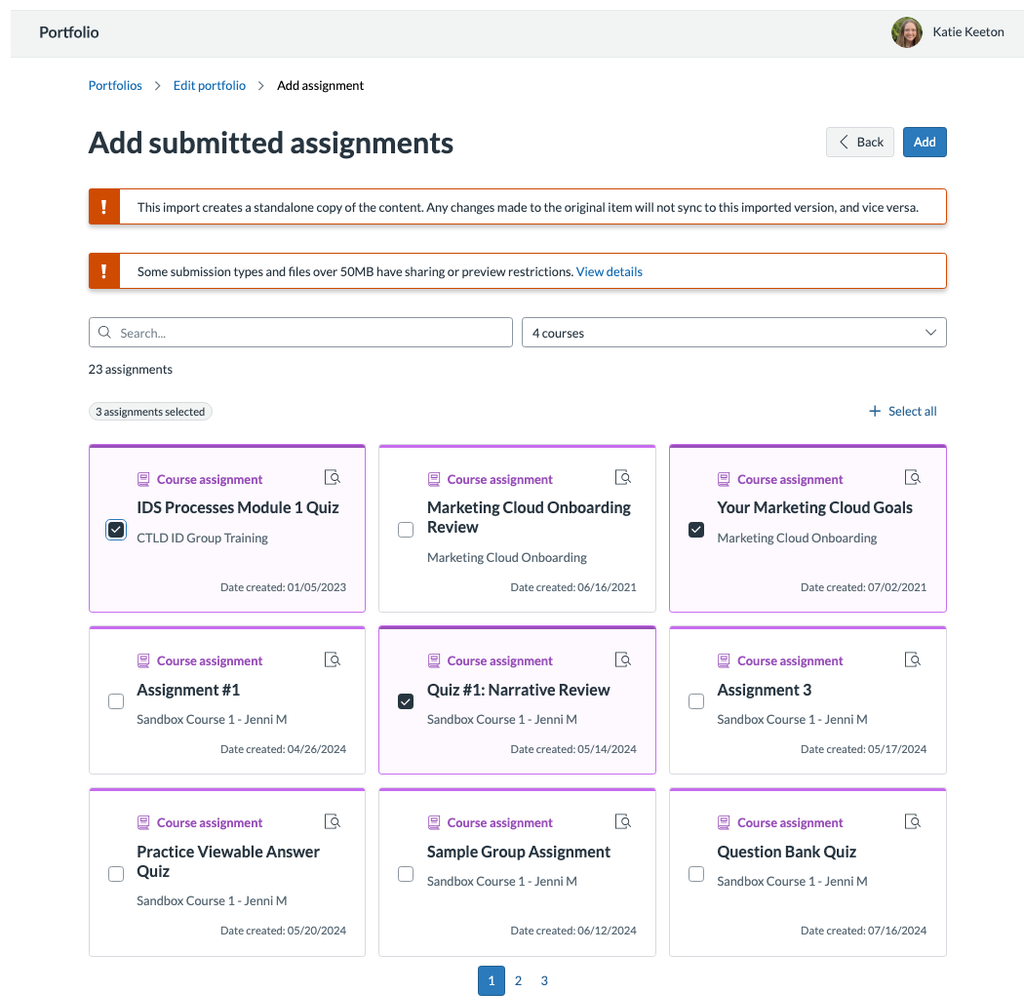Click warning icon on 50MB restrictions alert
This screenshot has width=1024, height=1000.
[104, 270]
